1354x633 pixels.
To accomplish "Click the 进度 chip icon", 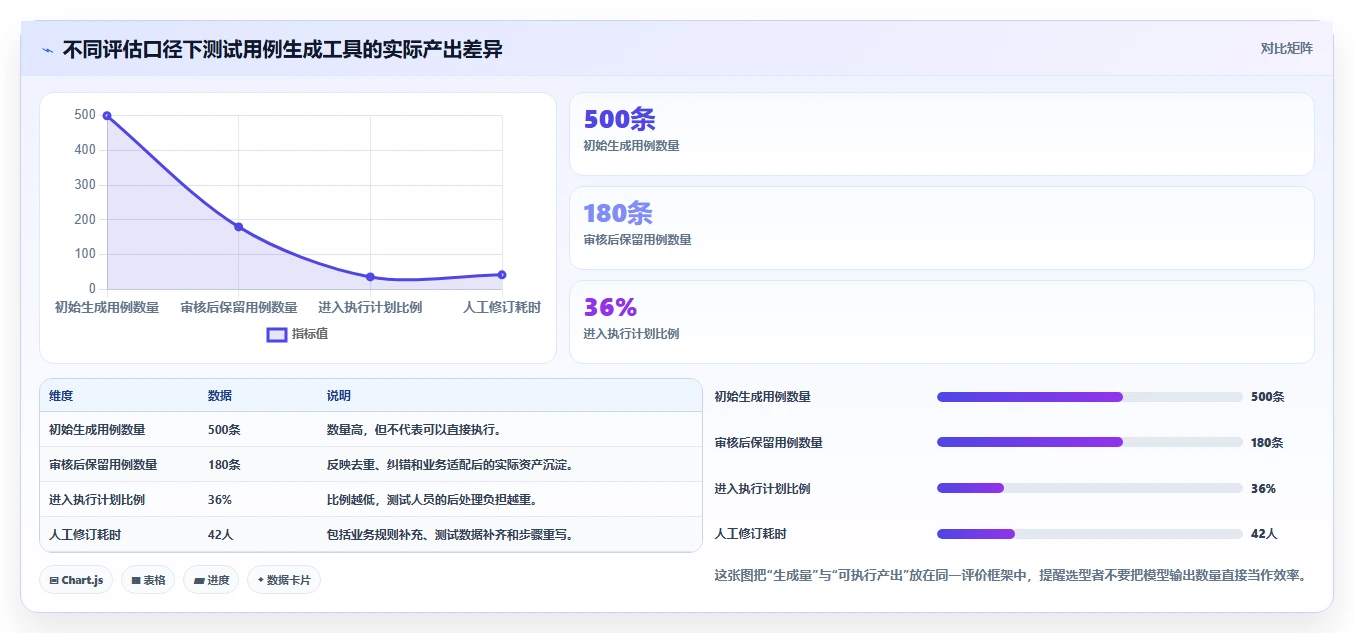I will (x=199, y=581).
